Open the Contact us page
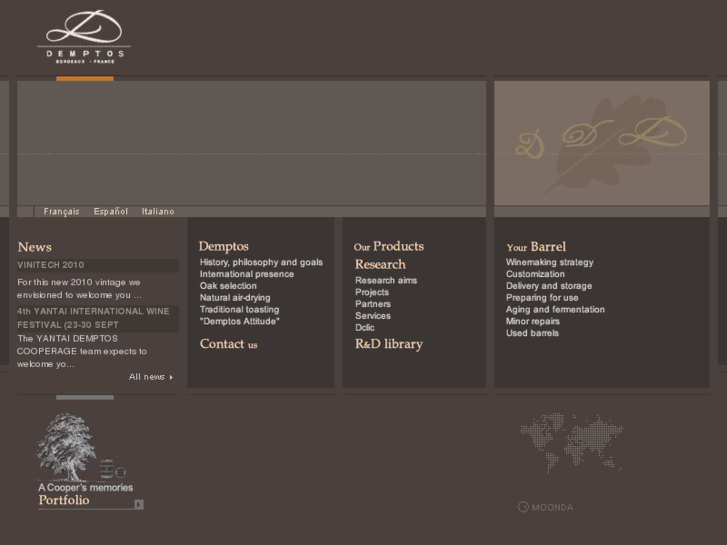 tap(228, 344)
